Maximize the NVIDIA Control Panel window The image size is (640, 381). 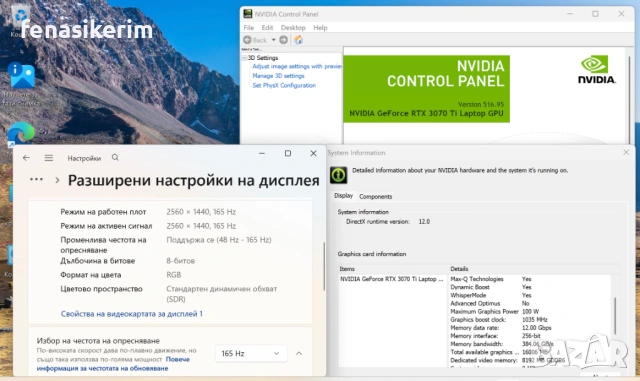point(596,14)
